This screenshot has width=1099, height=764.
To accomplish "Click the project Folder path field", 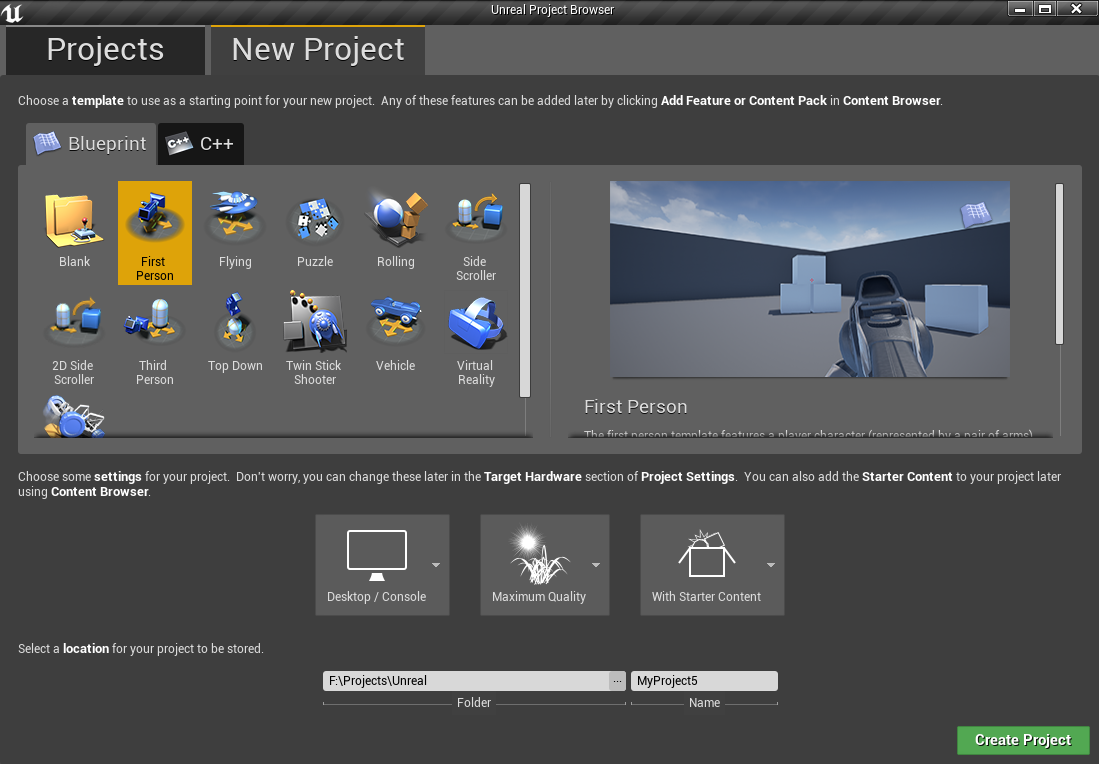I will pos(466,681).
